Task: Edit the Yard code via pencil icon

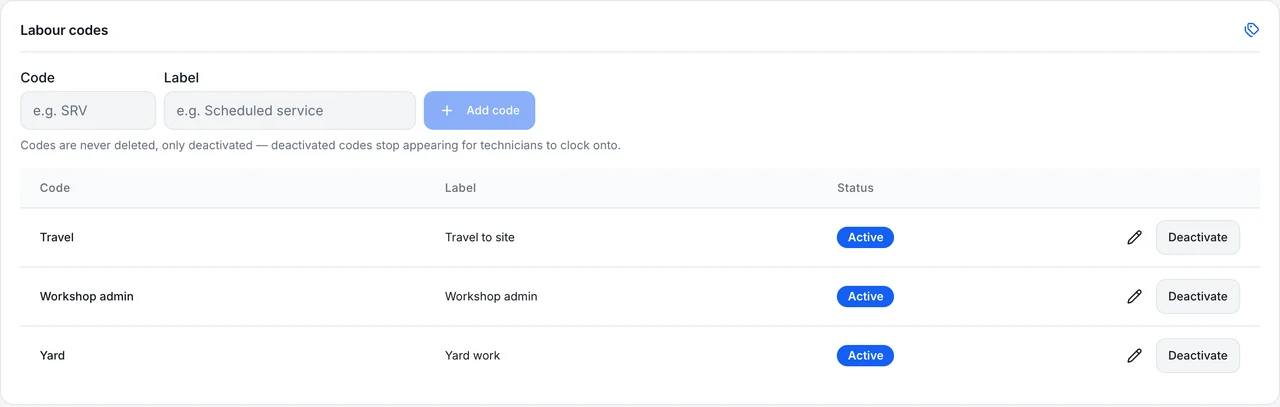Action: 1134,356
